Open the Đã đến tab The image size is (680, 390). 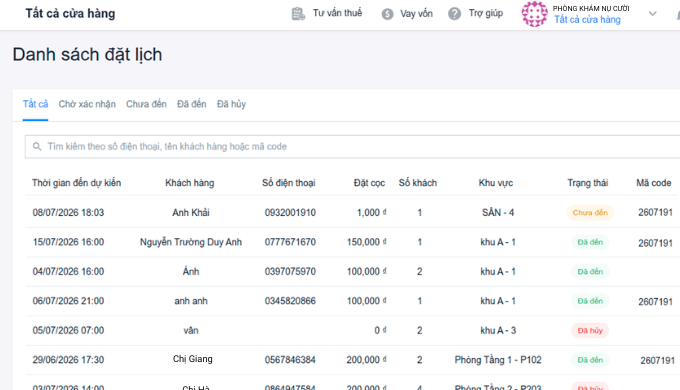192,104
